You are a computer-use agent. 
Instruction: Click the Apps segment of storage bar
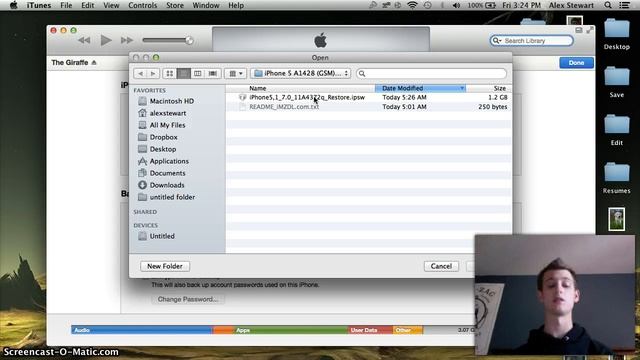click(x=291, y=330)
